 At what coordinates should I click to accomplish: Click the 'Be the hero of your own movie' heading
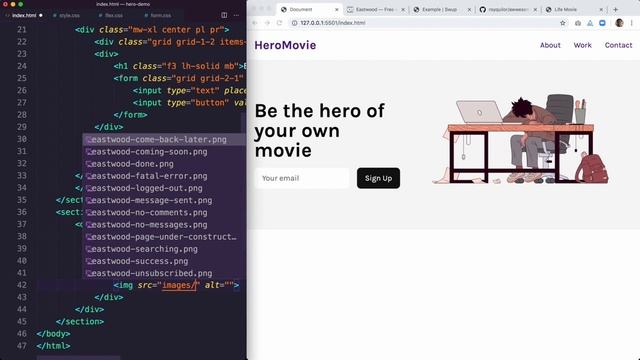tap(320, 131)
